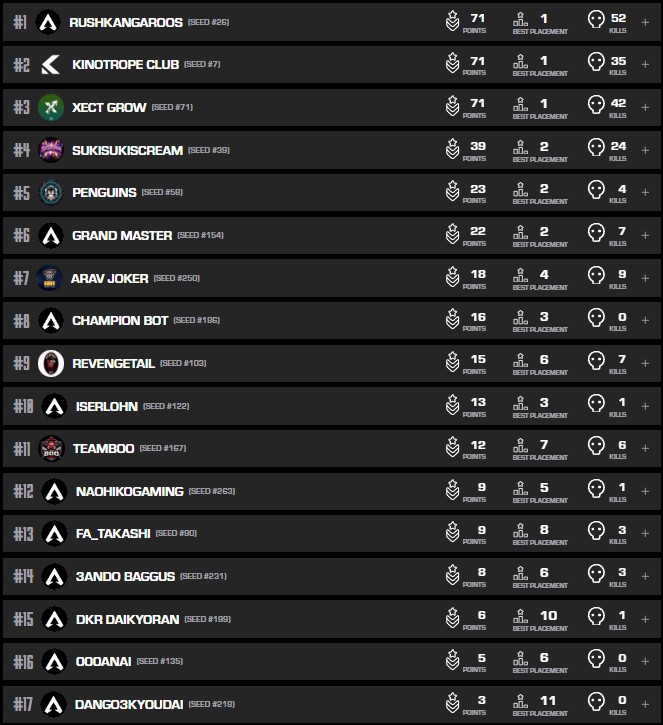Open the Naohikogaming team name
Image resolution: width=663 pixels, height=725 pixels.
pos(129,491)
